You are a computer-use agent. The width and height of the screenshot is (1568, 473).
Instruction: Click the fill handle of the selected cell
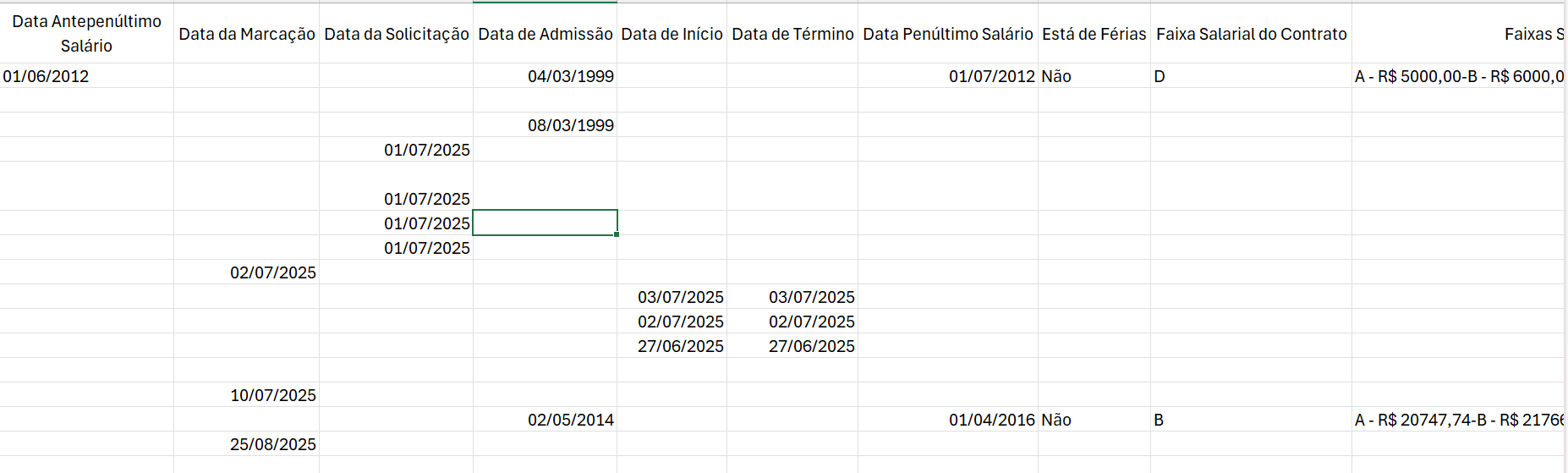tap(617, 234)
